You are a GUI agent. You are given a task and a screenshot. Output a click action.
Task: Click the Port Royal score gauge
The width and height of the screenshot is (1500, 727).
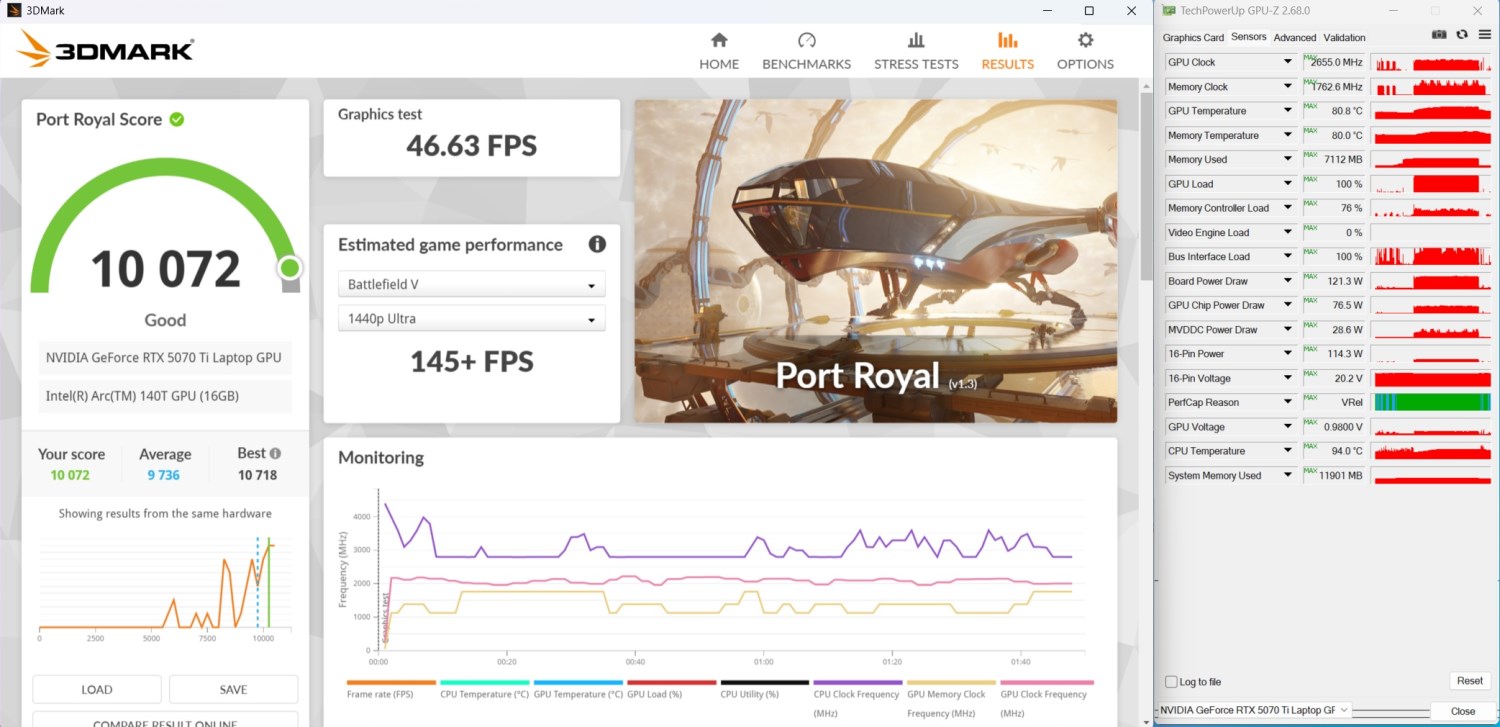tap(165, 226)
